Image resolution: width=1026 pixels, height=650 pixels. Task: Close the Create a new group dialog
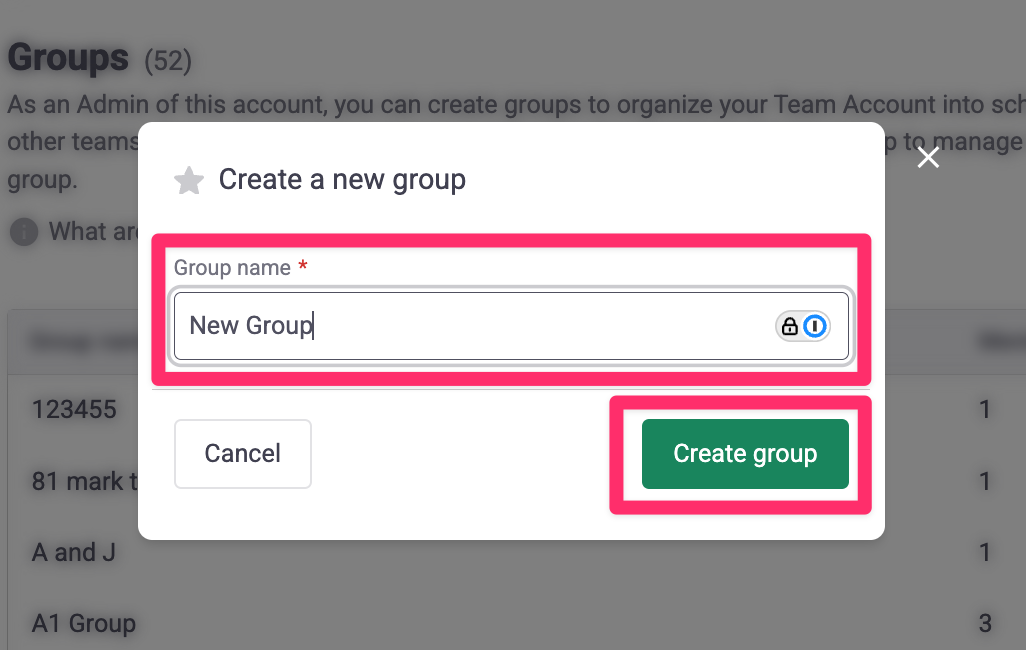coord(928,158)
